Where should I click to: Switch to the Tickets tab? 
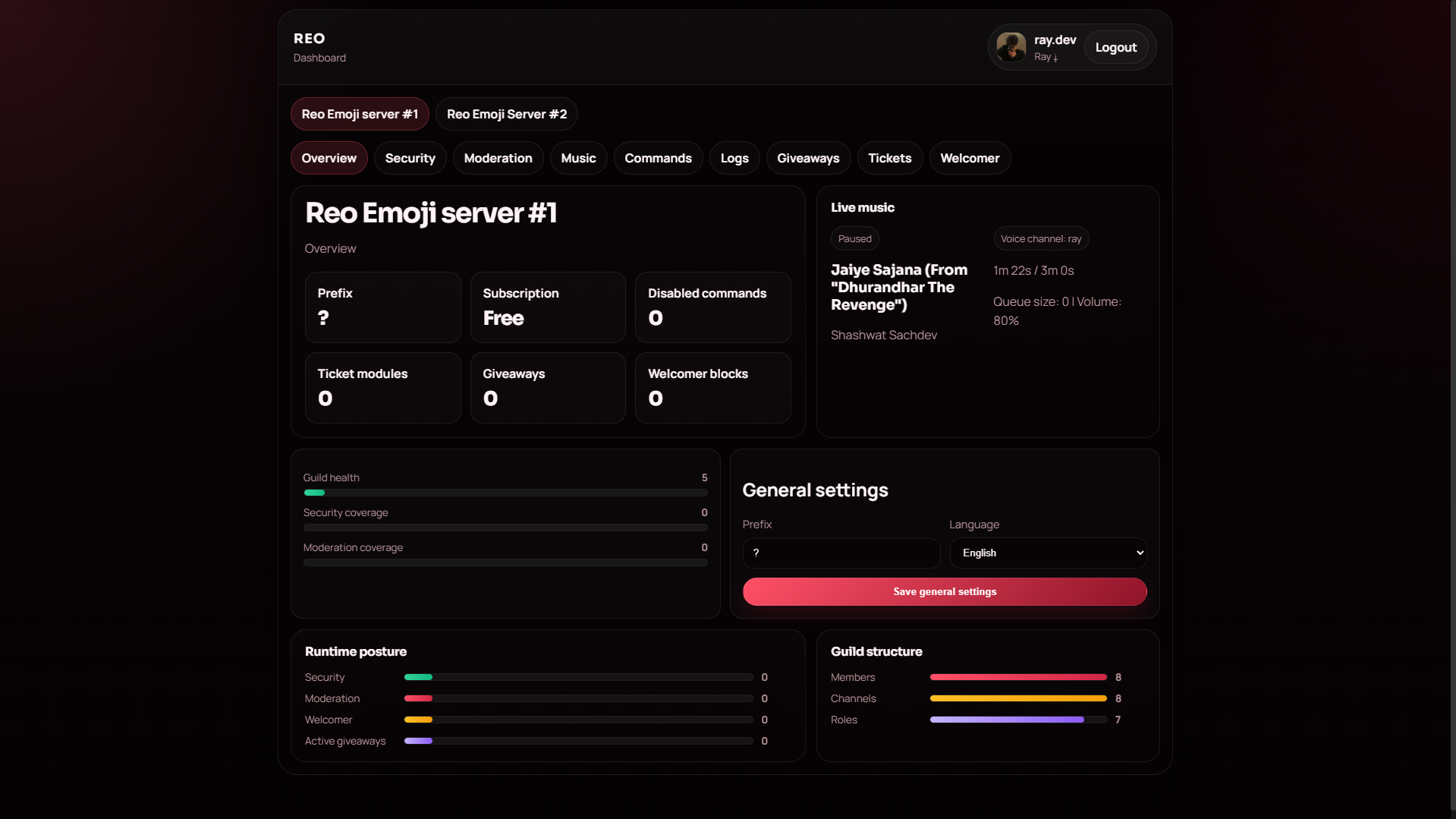(889, 158)
